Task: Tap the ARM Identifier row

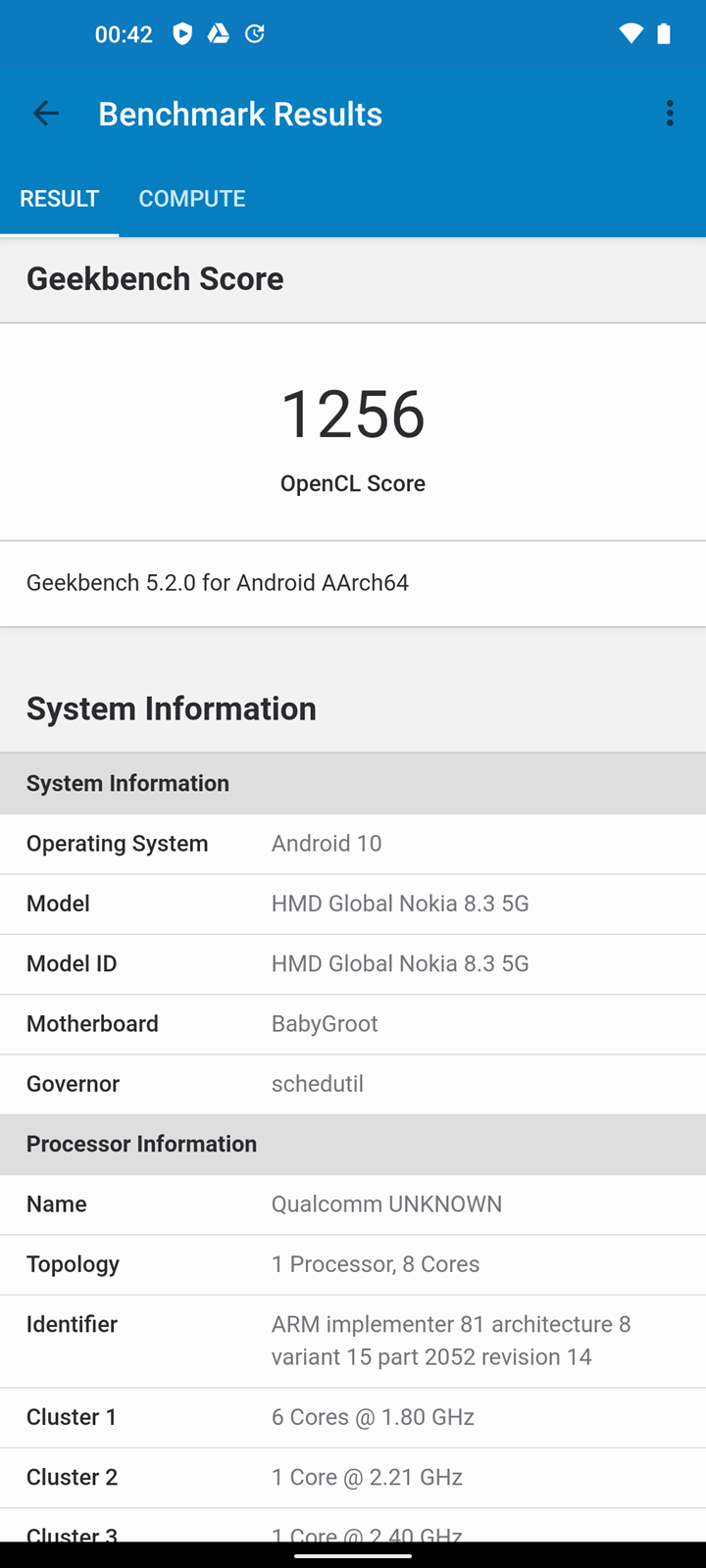Action: pyautogui.click(x=353, y=1341)
